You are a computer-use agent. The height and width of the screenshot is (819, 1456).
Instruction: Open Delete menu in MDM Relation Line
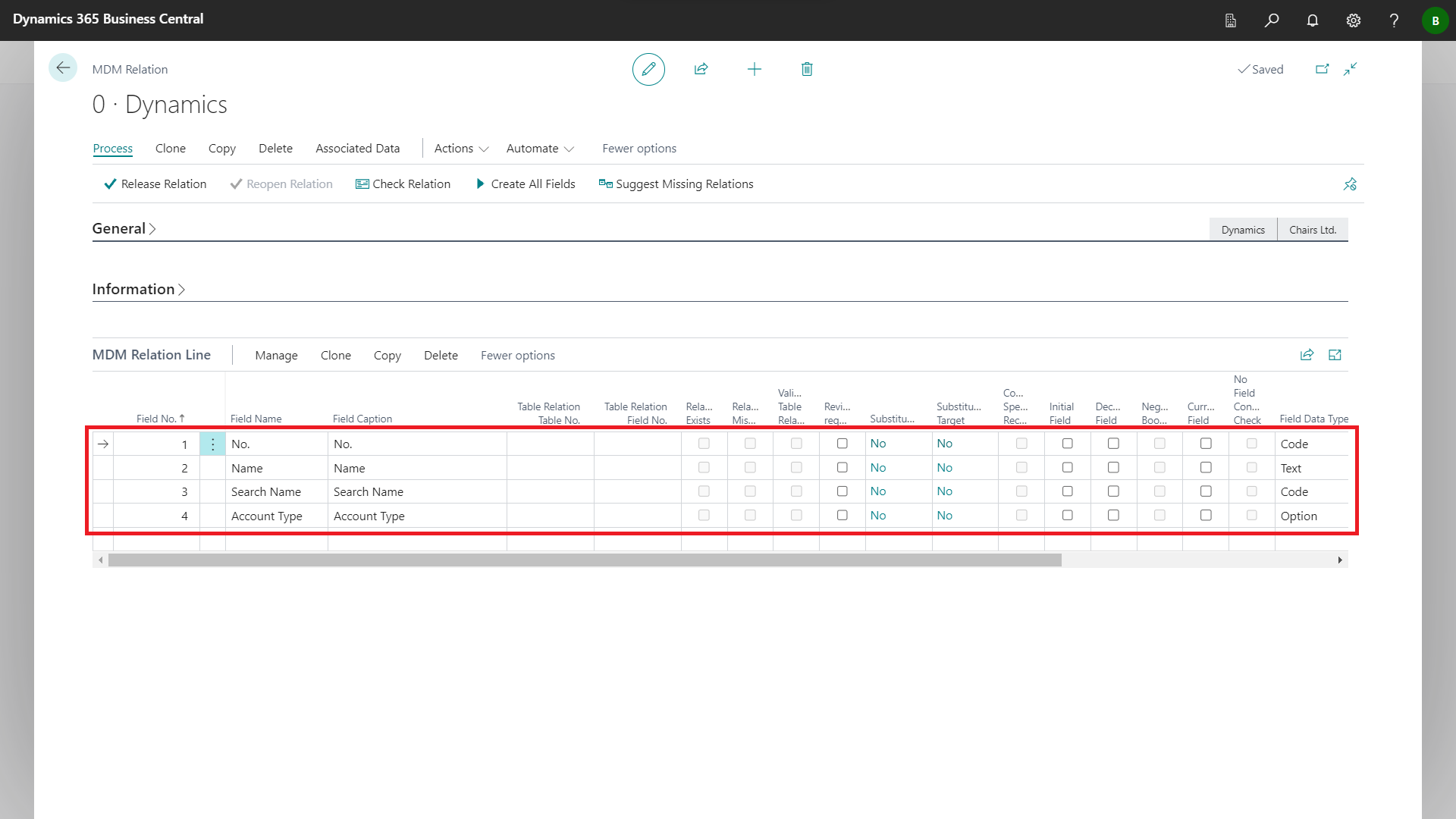[441, 356]
